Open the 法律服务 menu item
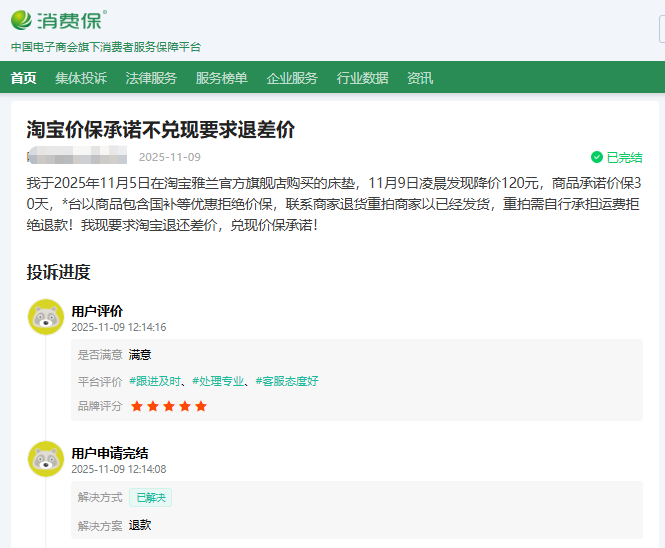This screenshot has width=665, height=548. point(151,78)
